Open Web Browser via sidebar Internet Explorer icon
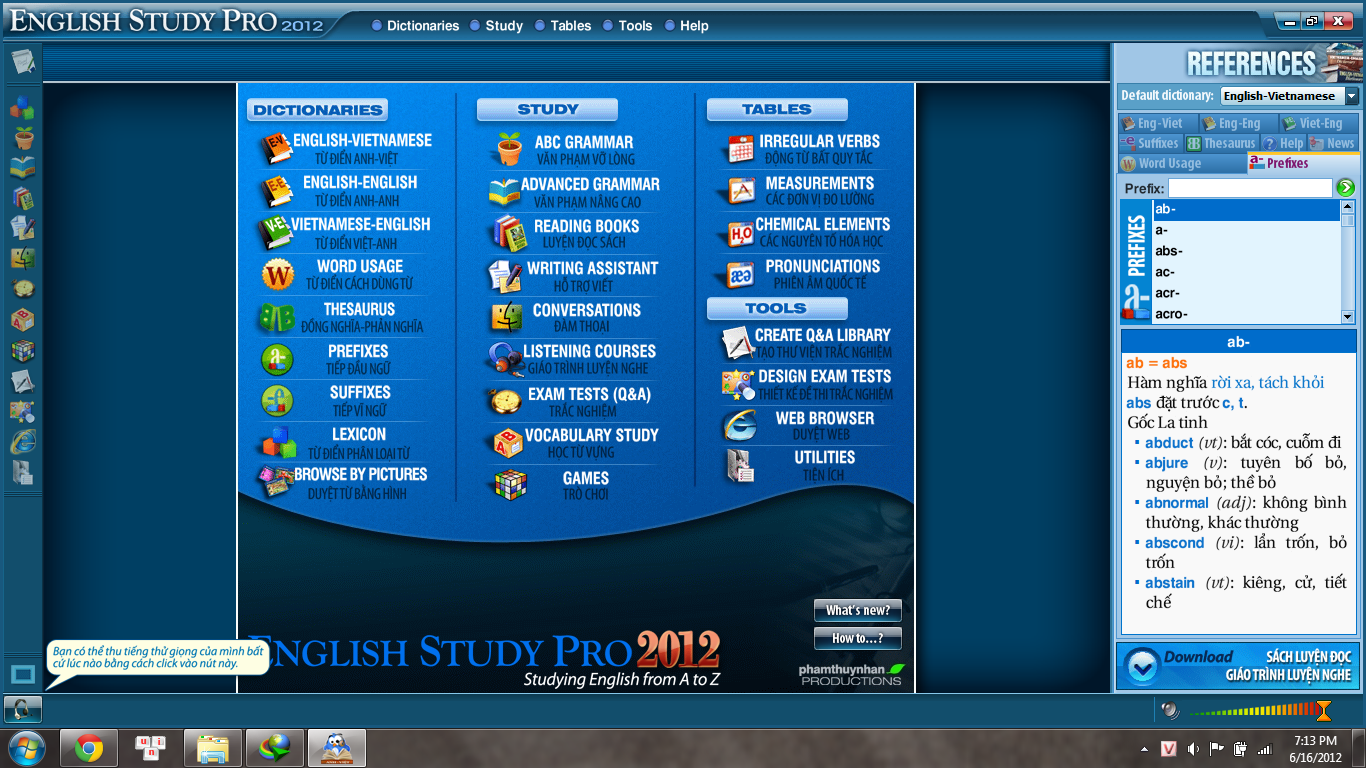The image size is (1366, 768). pos(22,441)
